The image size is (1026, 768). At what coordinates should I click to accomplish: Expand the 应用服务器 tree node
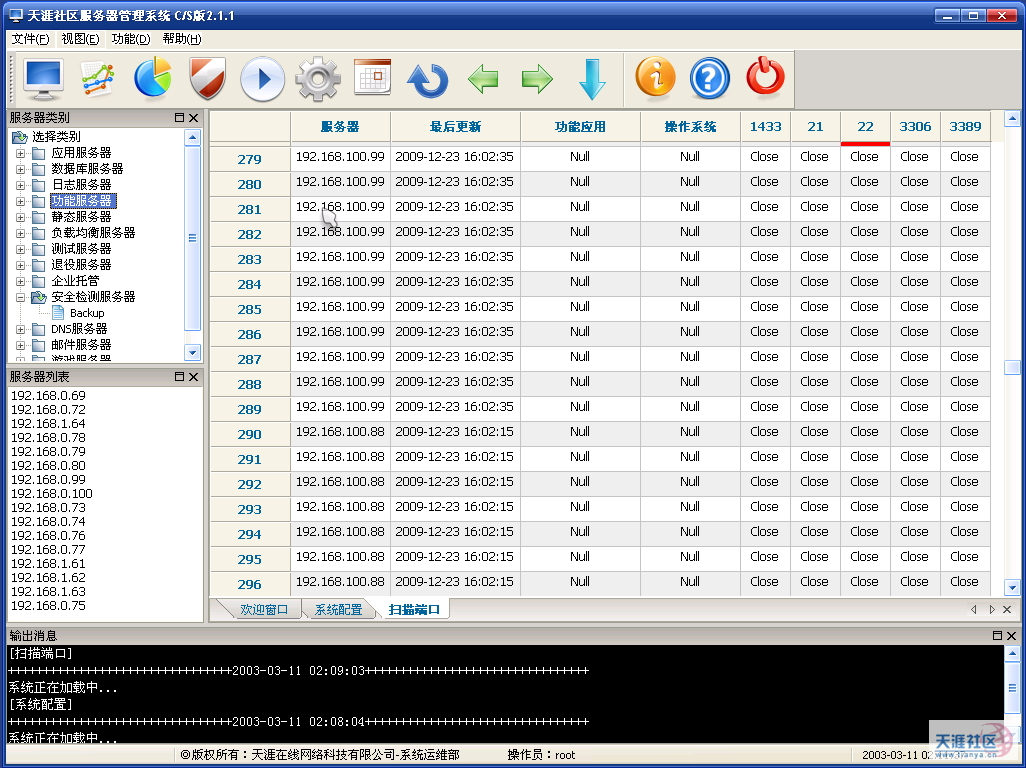pos(20,153)
